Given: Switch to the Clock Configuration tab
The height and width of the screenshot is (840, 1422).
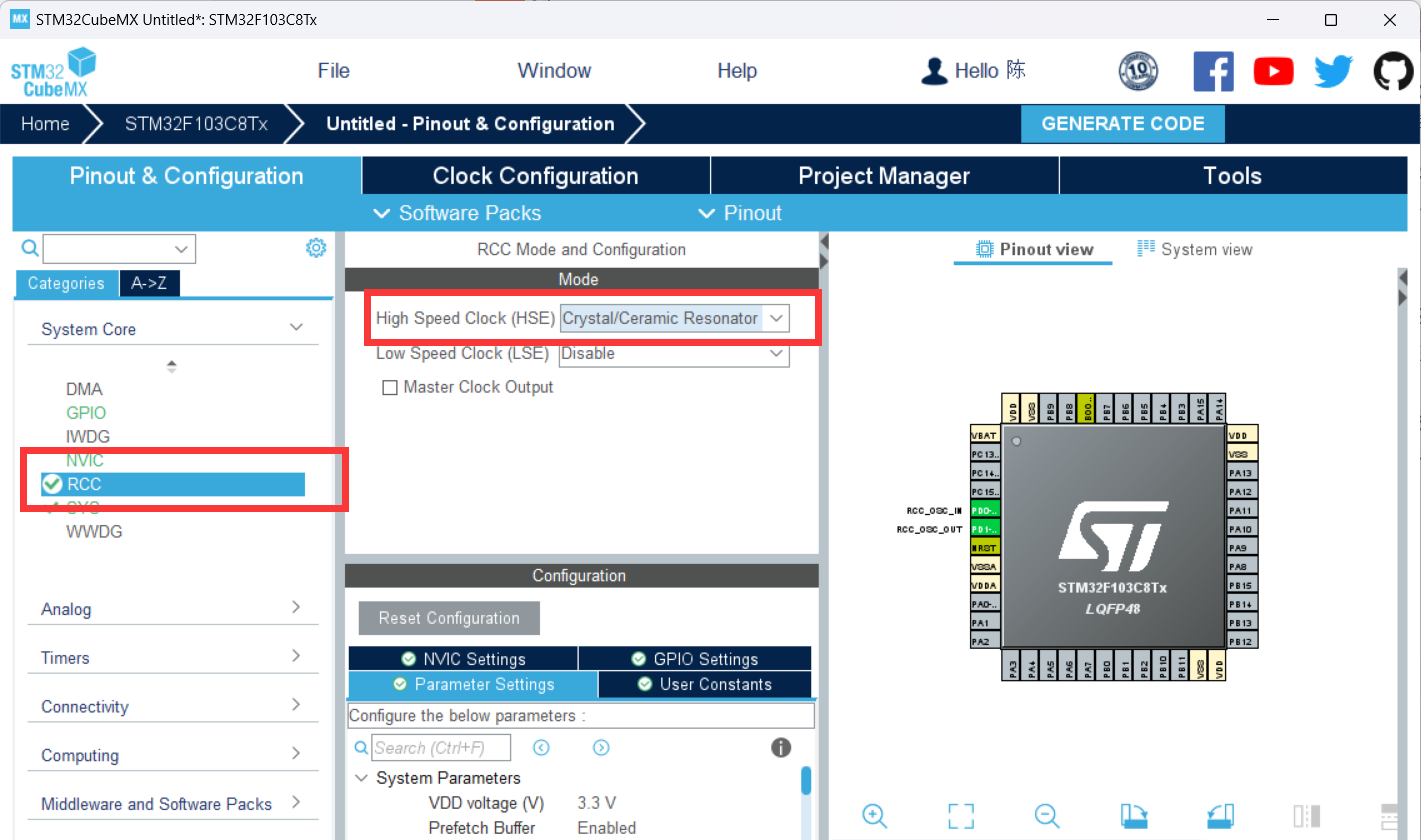Looking at the screenshot, I should pos(535,175).
